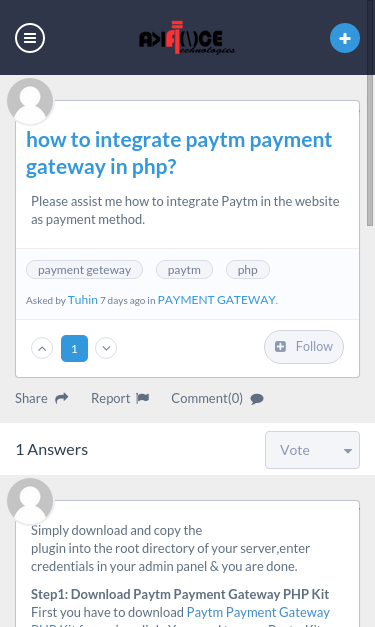Click the Vote dropdown caret arrow
The width and height of the screenshot is (375, 627).
pos(347,451)
